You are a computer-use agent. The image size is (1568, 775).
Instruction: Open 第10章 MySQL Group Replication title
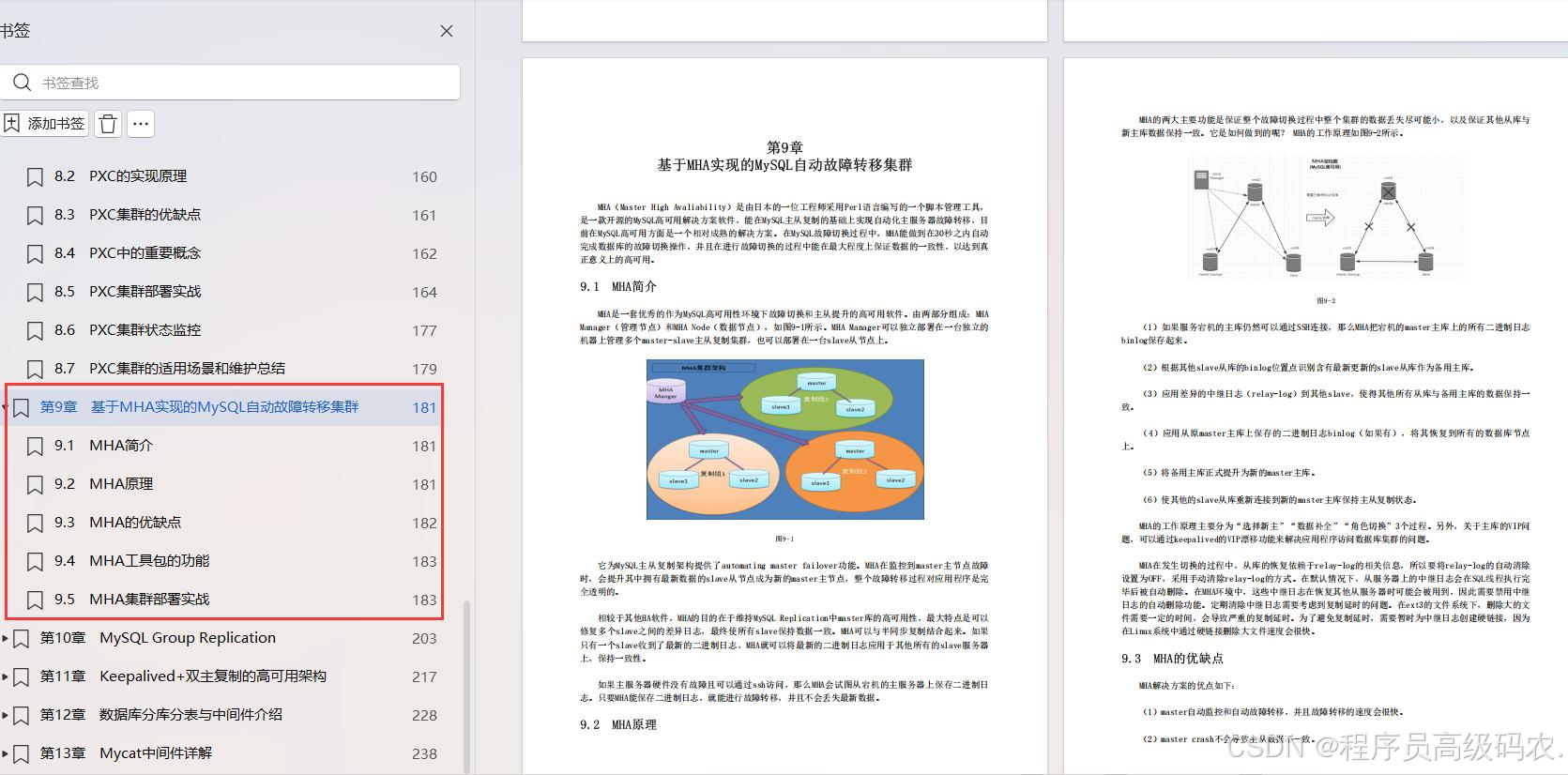pyautogui.click(x=158, y=638)
